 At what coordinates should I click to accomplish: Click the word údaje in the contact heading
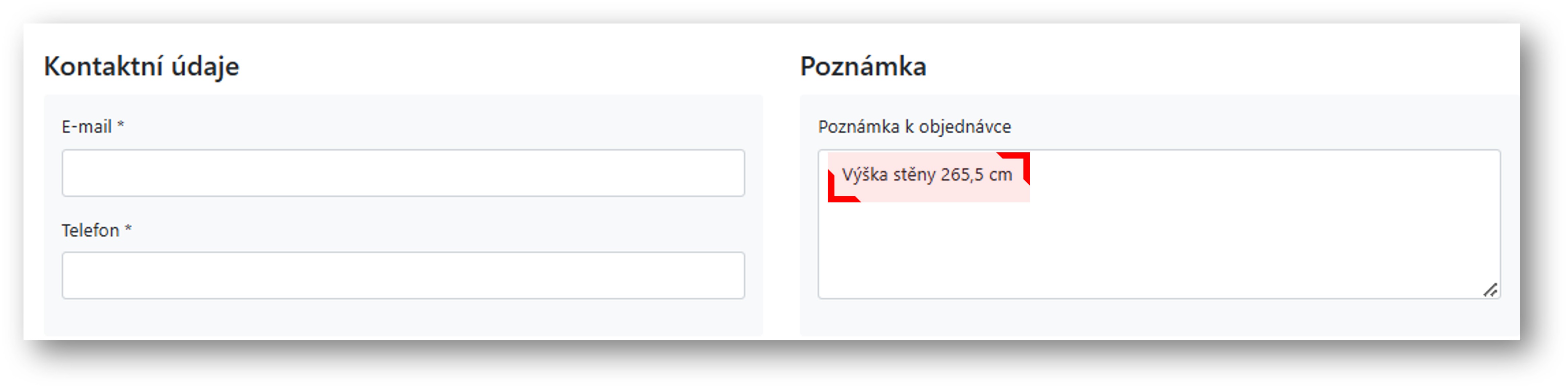tap(205, 66)
